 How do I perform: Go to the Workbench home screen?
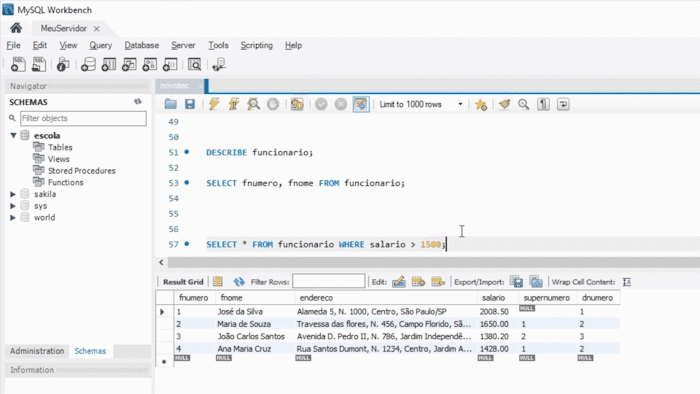[x=16, y=28]
